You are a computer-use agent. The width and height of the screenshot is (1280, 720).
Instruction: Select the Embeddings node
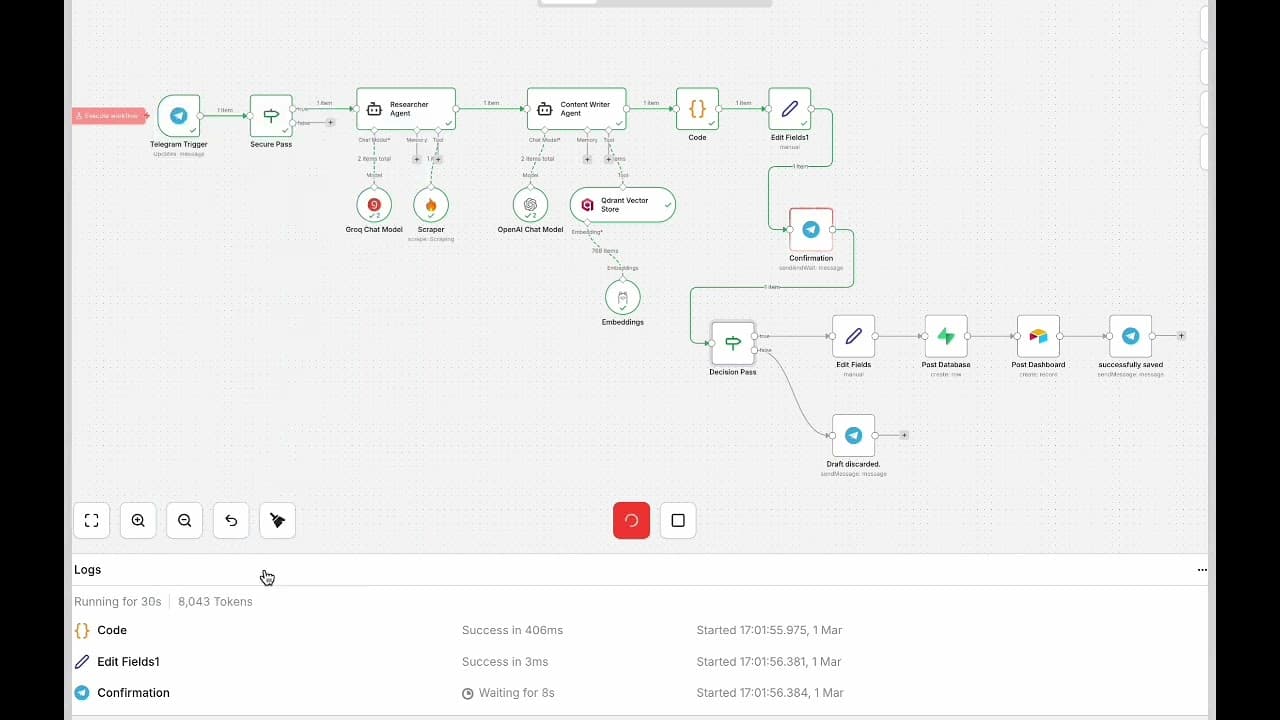(622, 297)
